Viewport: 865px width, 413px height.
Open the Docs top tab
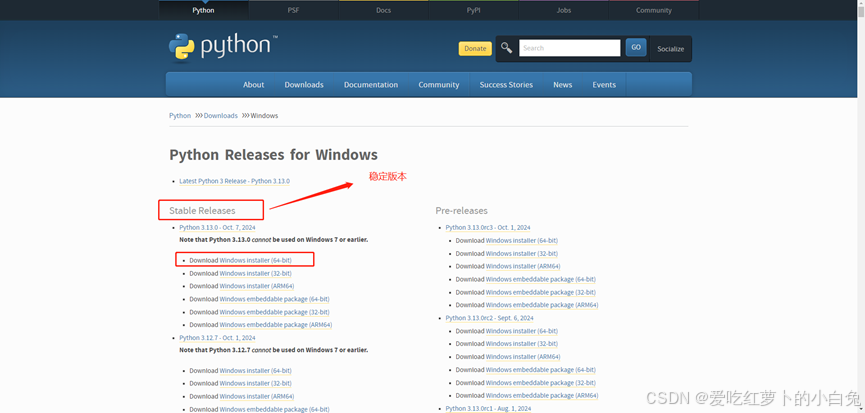tap(383, 10)
